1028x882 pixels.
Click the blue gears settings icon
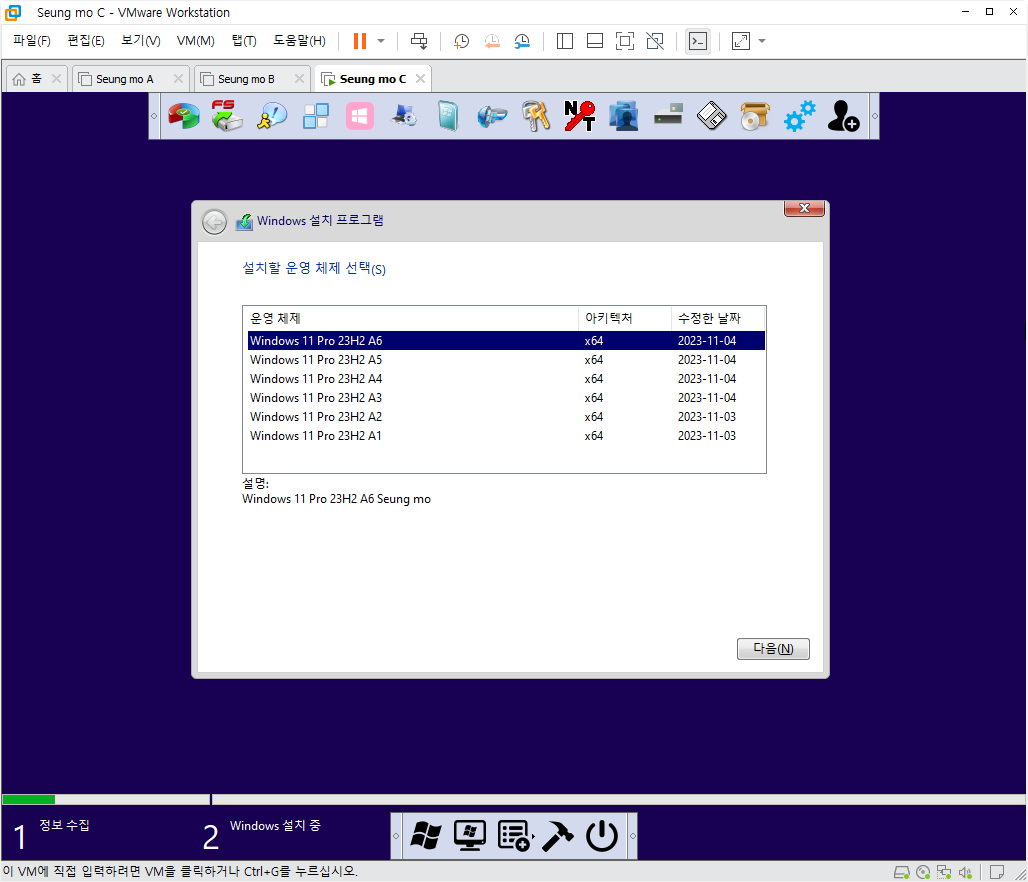pyautogui.click(x=799, y=116)
